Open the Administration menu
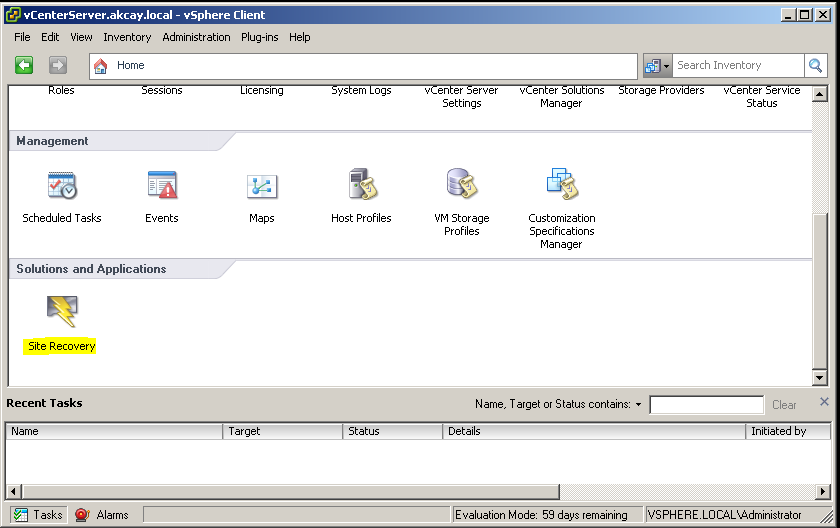840x528 pixels. pyautogui.click(x=196, y=37)
